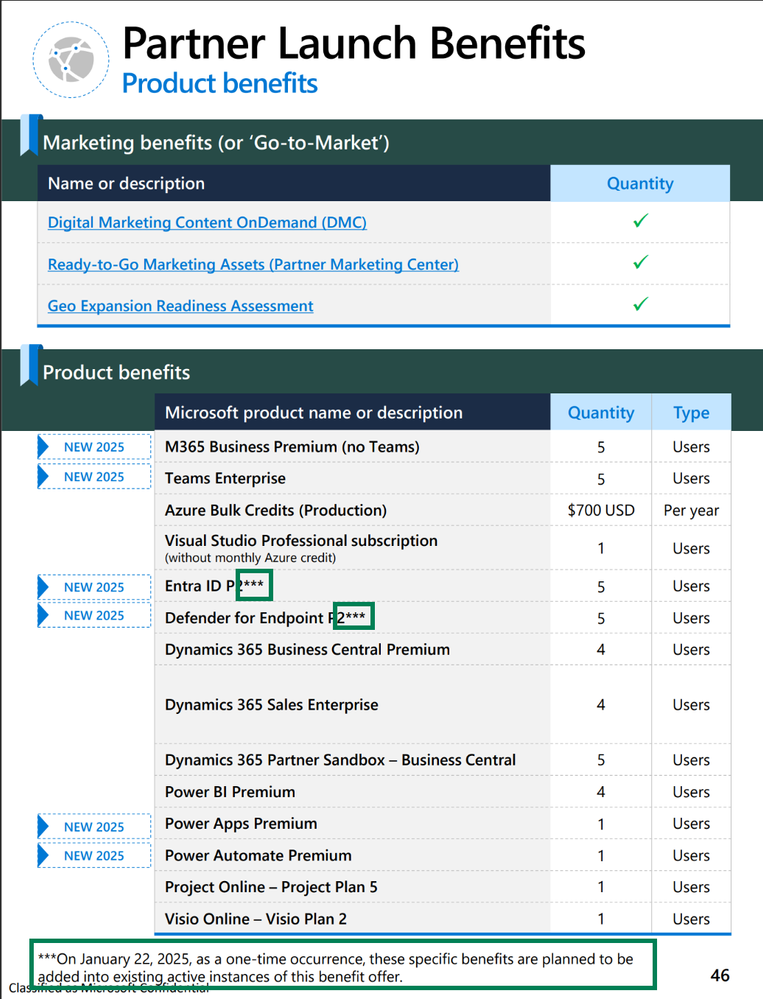
Task: Click the green checkmark for Digital Marketing Content
Action: (x=640, y=221)
